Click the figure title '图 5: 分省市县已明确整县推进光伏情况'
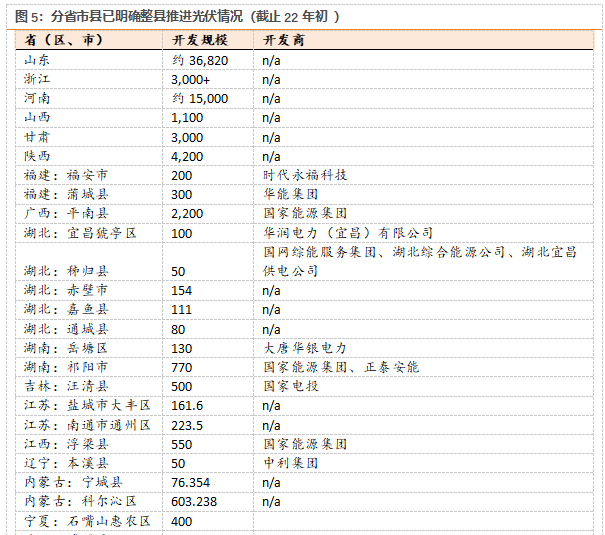 click(x=129, y=17)
